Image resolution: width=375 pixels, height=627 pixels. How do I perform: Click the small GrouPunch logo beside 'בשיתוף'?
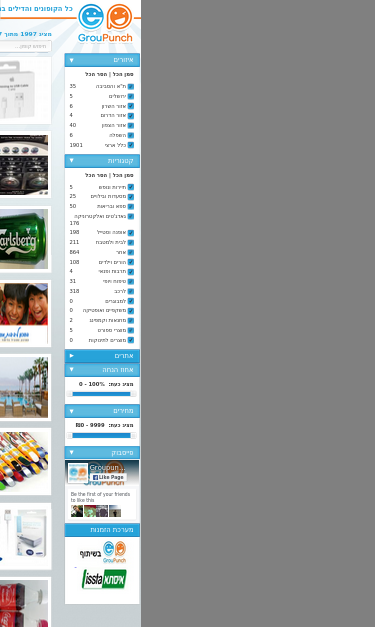(x=114, y=552)
